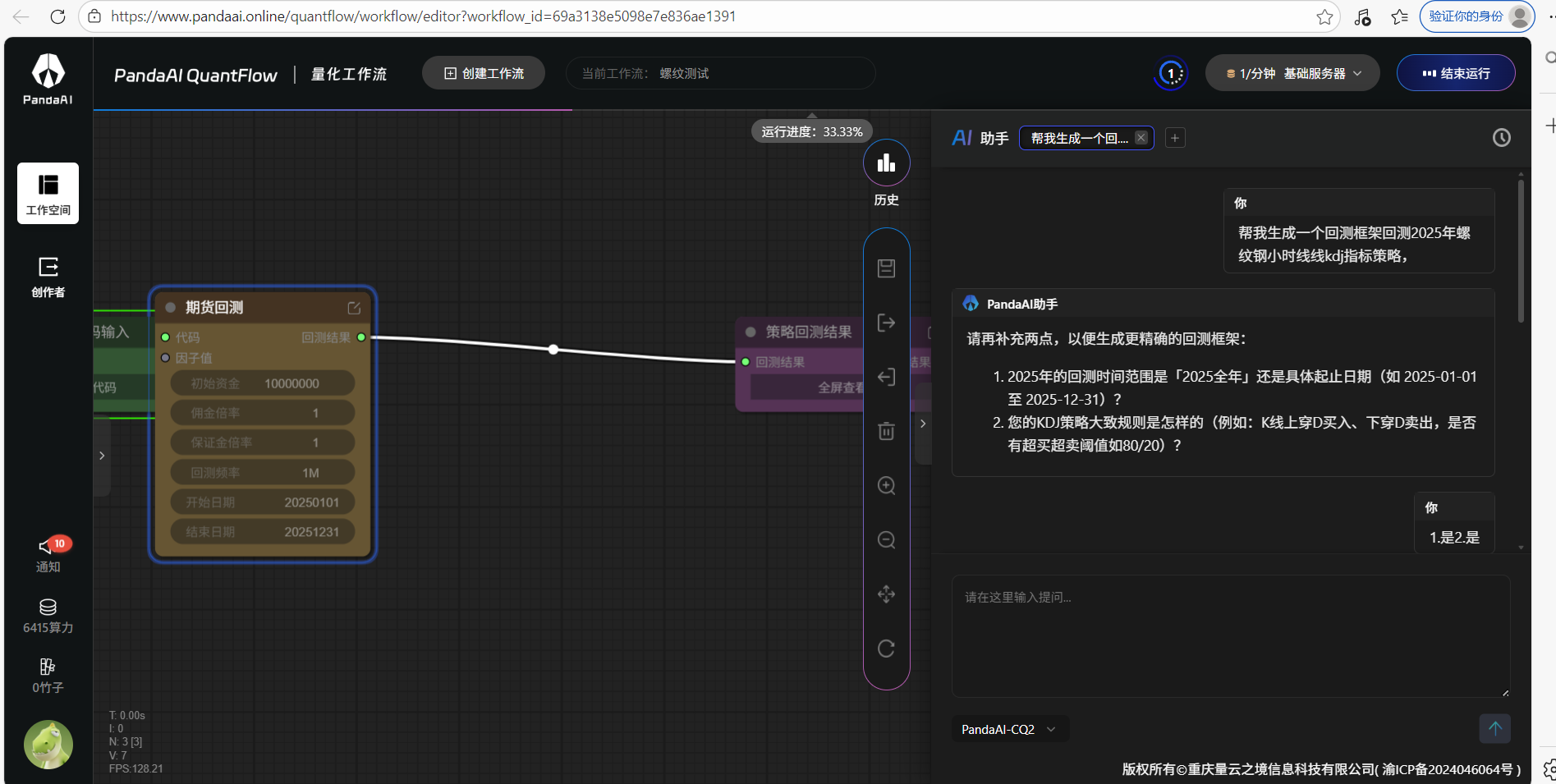Click the export workflow arrow-out icon

point(886,323)
